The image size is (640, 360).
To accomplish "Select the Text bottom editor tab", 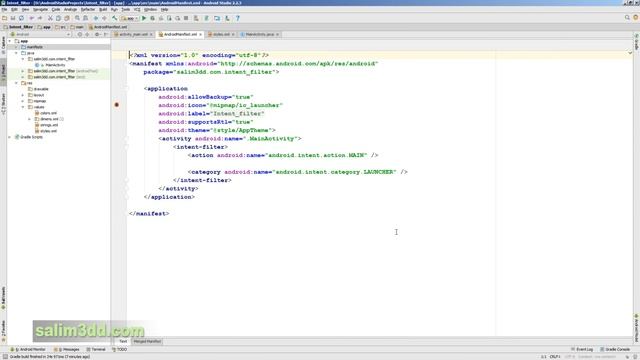I will pyautogui.click(x=123, y=341).
